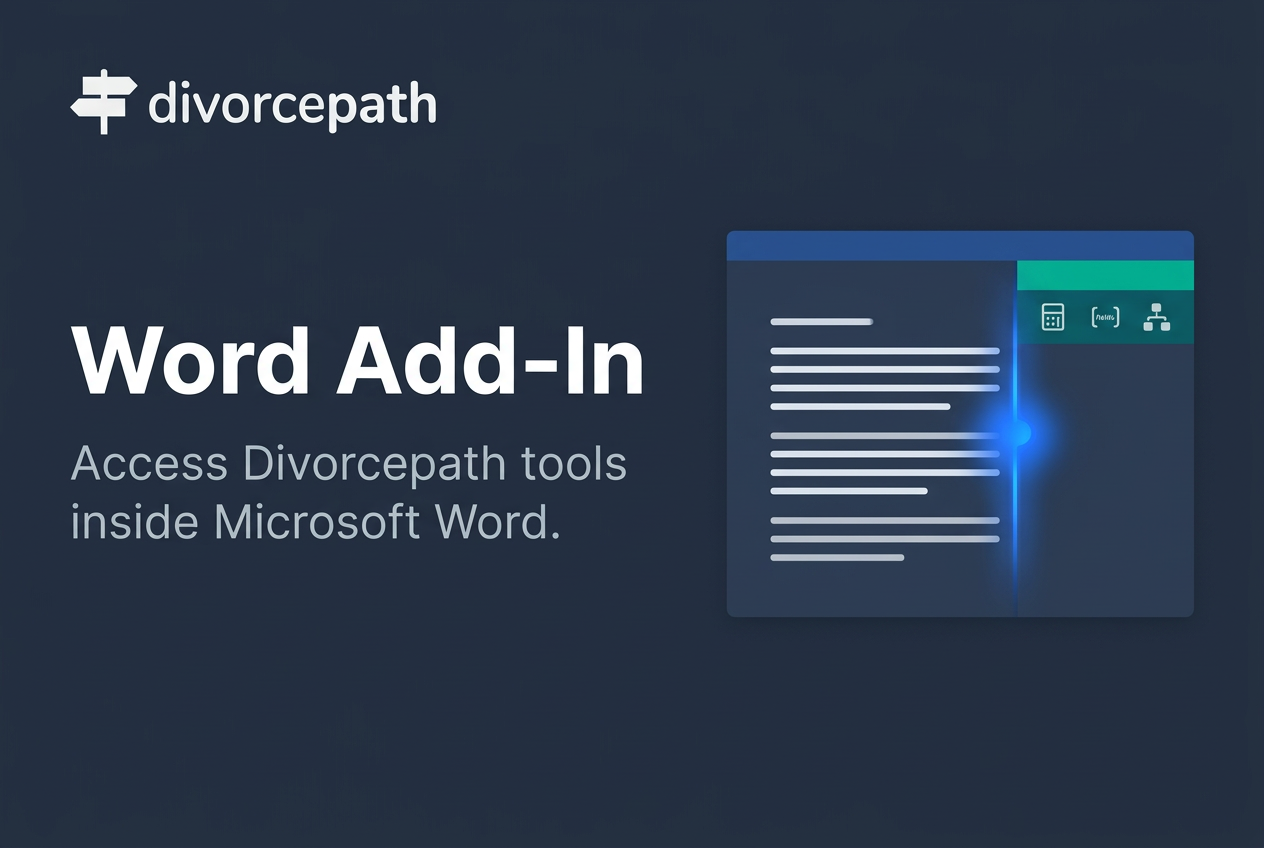Click the "inside Microsoft Word." text line

tap(315, 523)
